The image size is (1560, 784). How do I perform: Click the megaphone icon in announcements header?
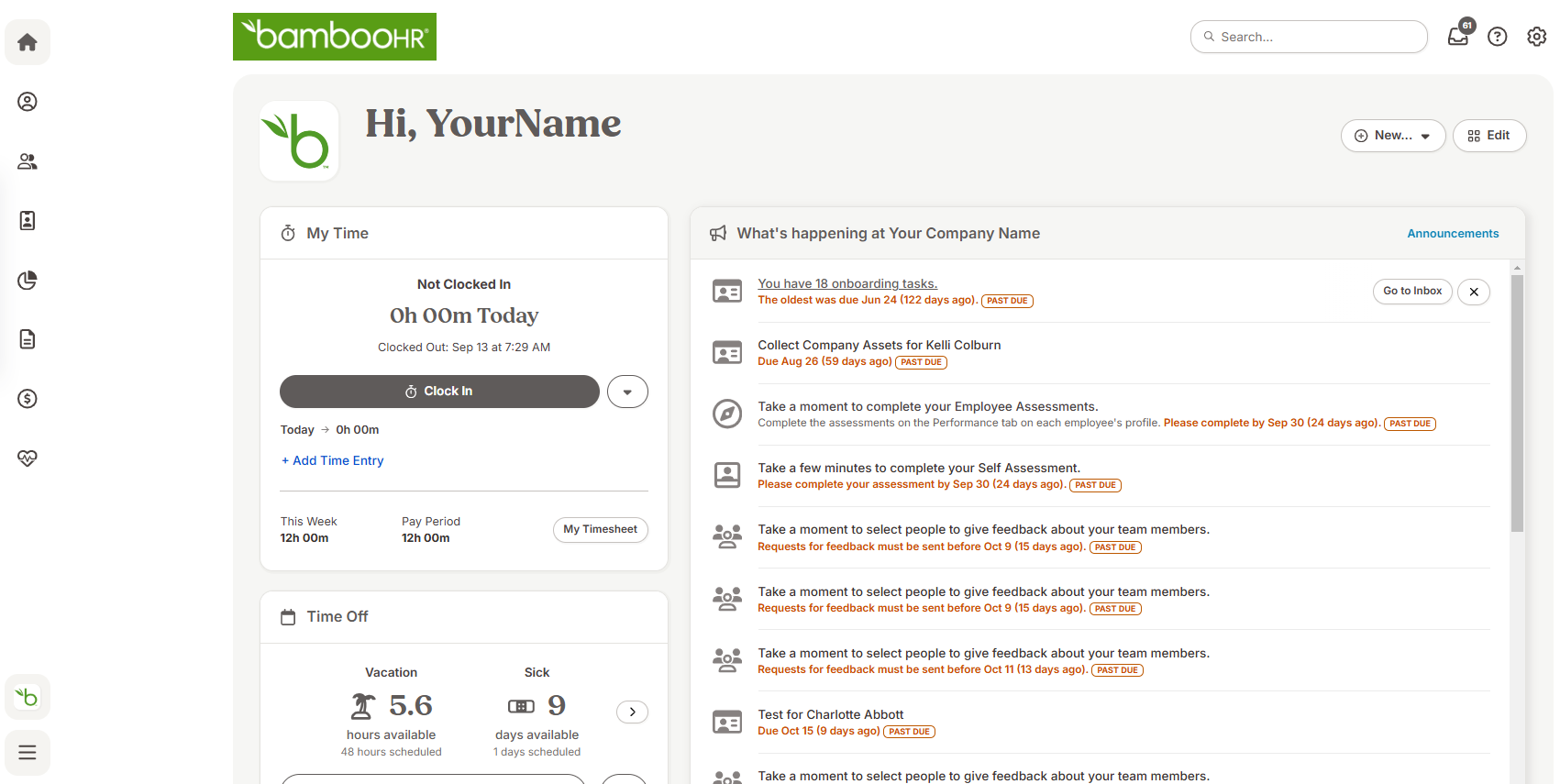718,234
